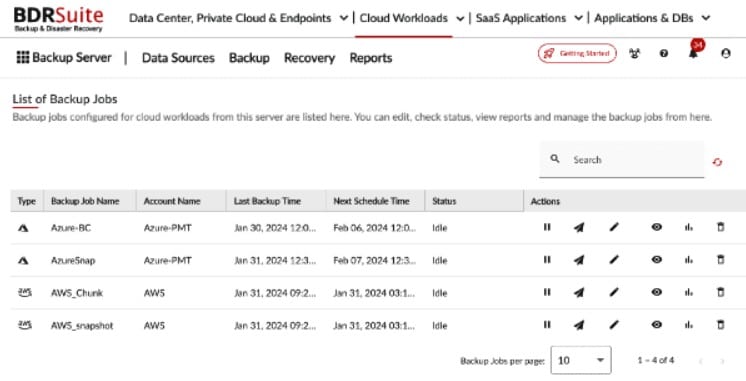Focus the Search input field
The width and height of the screenshot is (746, 381).
pyautogui.click(x=621, y=160)
